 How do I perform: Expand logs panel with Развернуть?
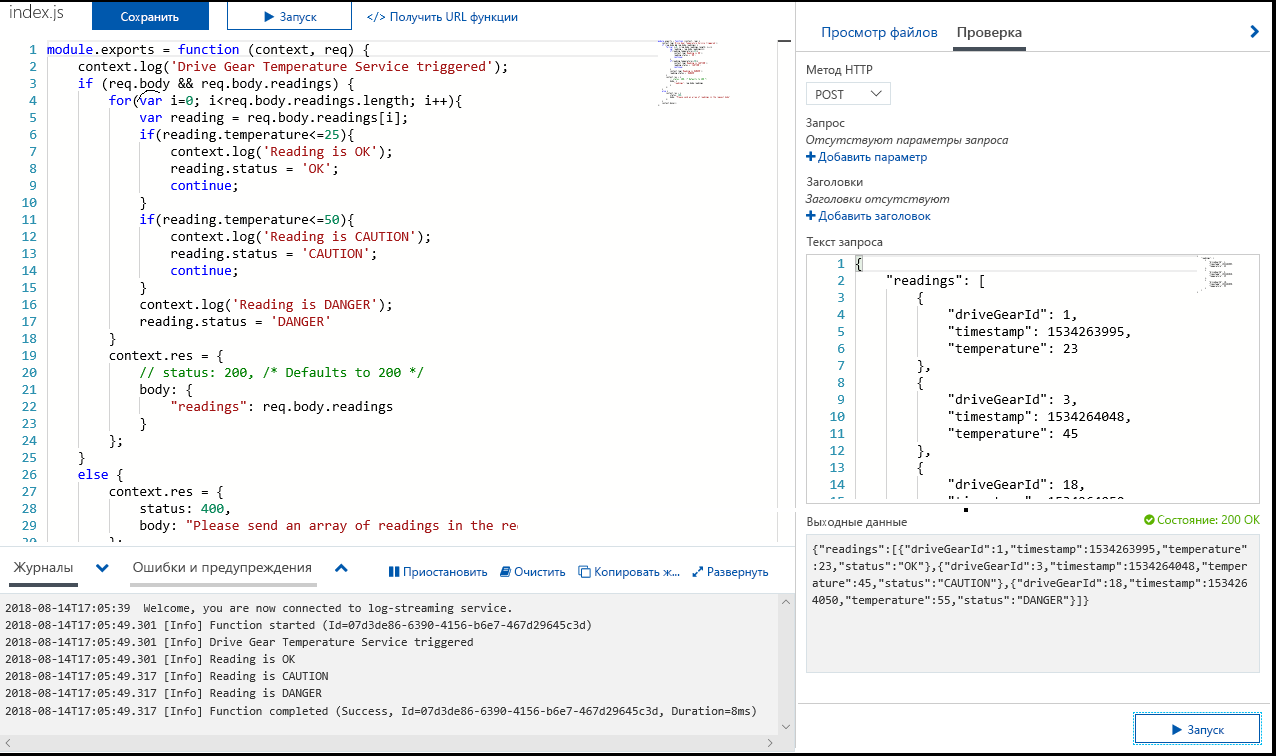tap(730, 572)
